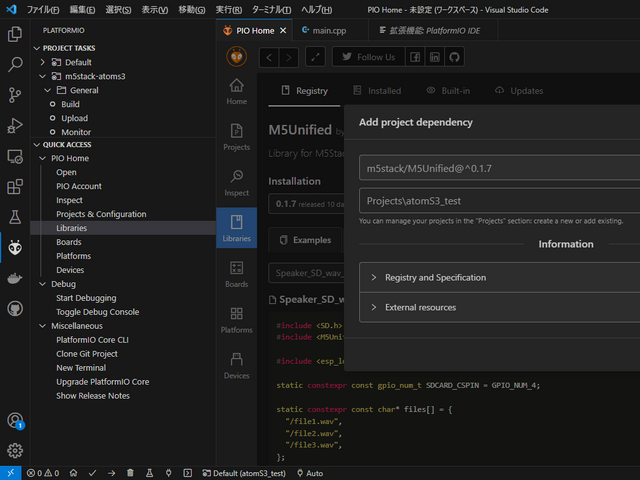Viewport: 640px width, 480px height.
Task: Run the Monitor project task
Action: [76, 132]
